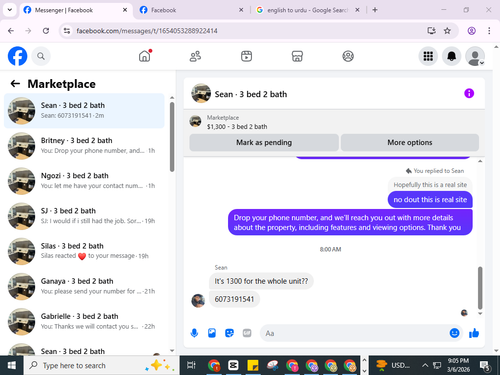Open the Groups icon
Image resolution: width=500 pixels, height=375 pixels.
(x=348, y=56)
